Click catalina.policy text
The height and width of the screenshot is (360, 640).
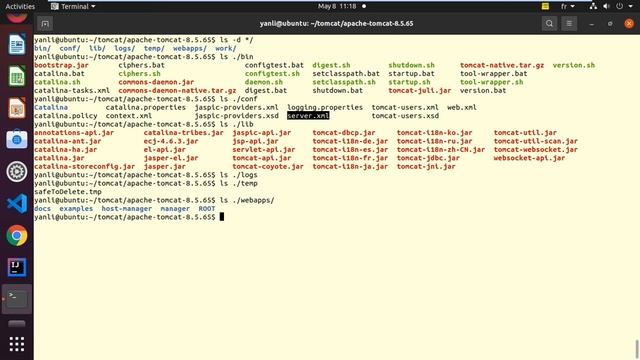coord(66,116)
